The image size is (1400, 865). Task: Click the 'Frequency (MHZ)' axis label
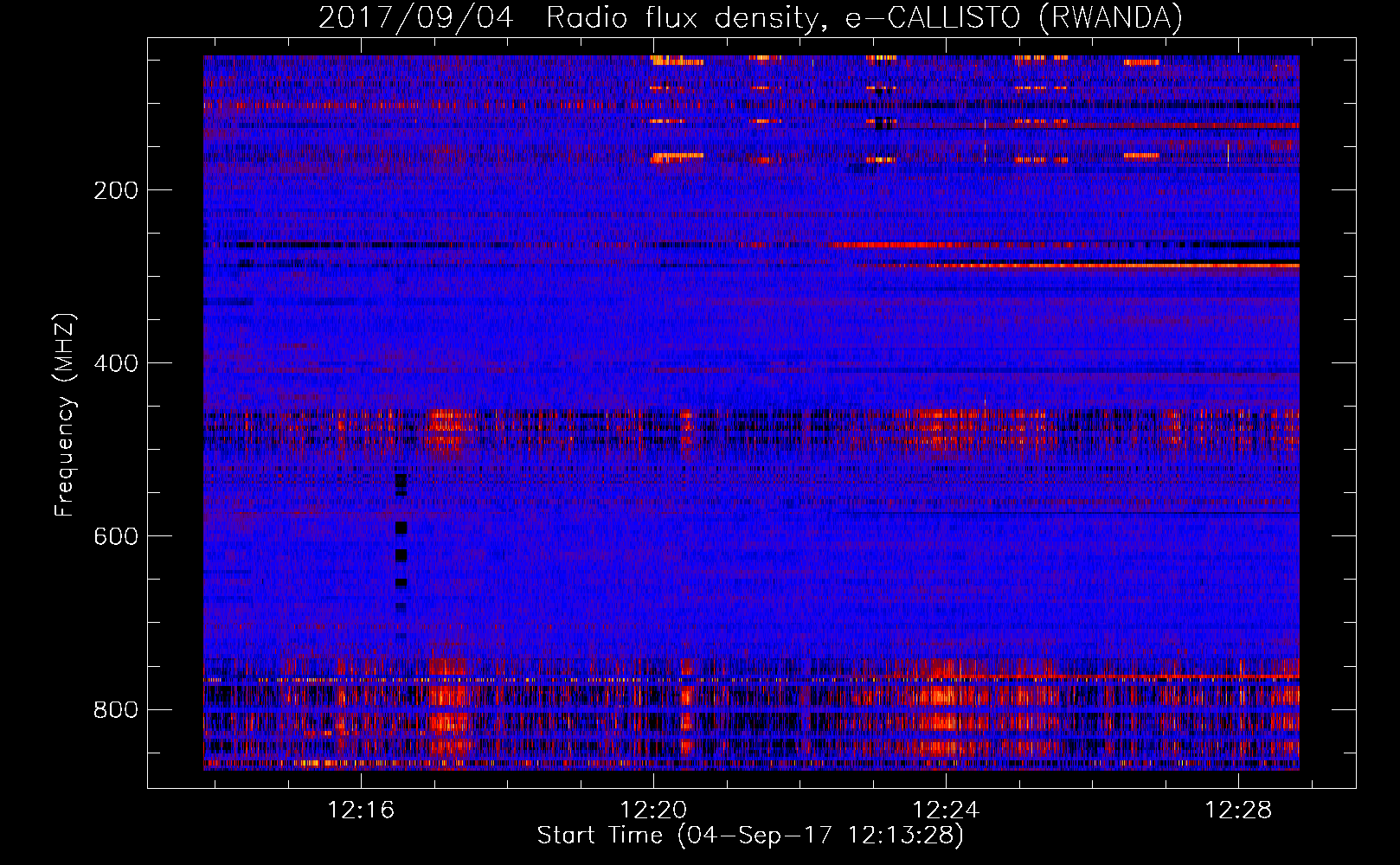tap(65, 414)
